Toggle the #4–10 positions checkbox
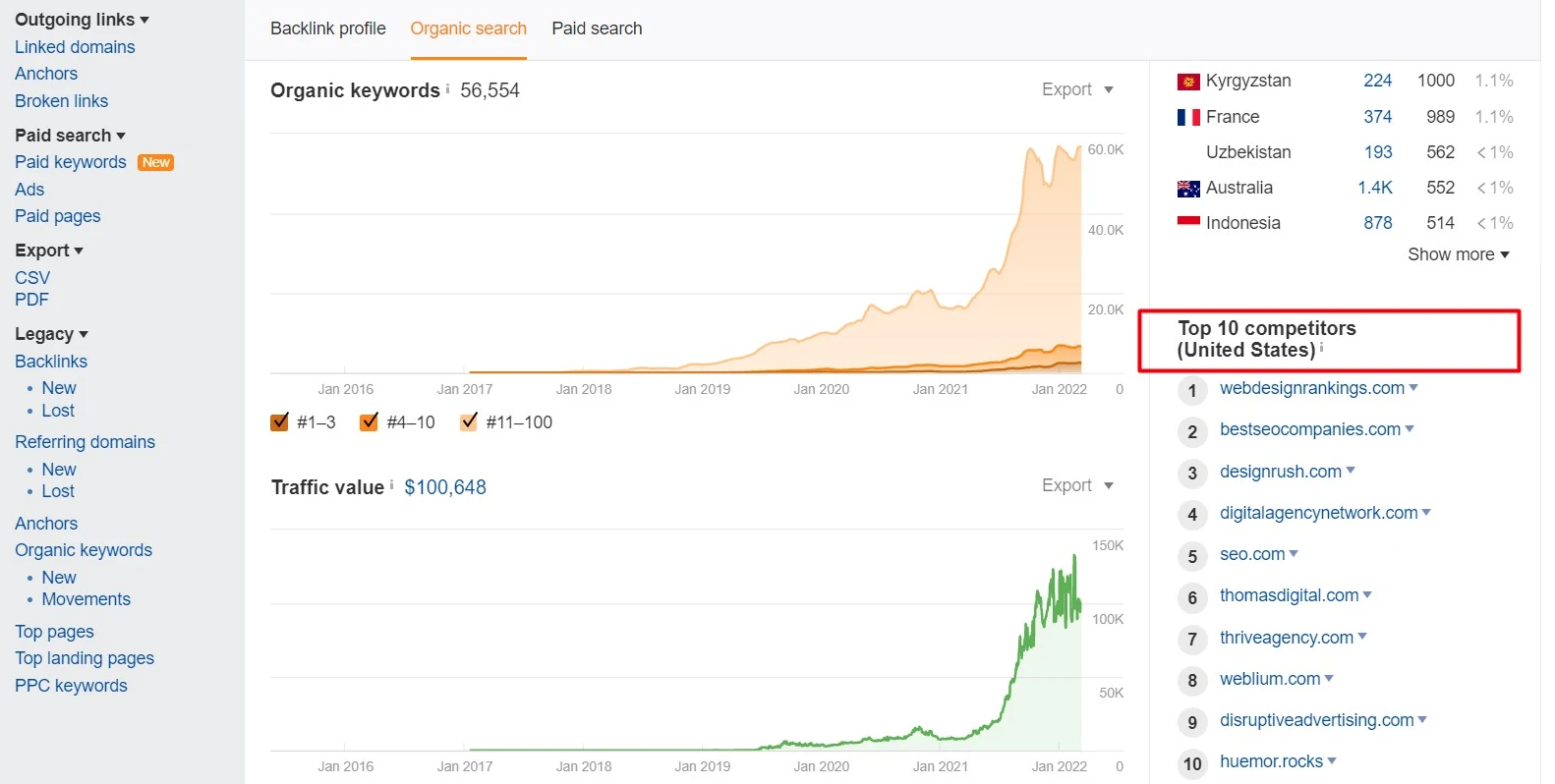The image size is (1555, 784). [370, 422]
